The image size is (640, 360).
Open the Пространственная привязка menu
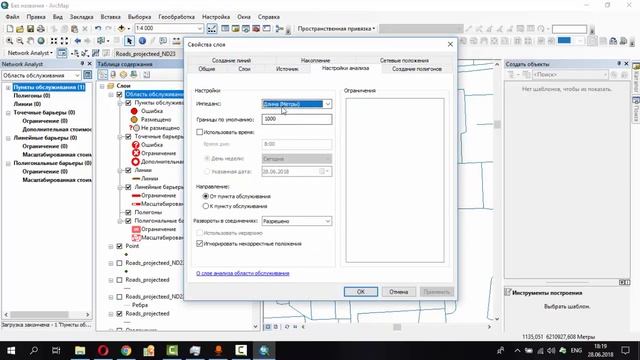(x=336, y=29)
